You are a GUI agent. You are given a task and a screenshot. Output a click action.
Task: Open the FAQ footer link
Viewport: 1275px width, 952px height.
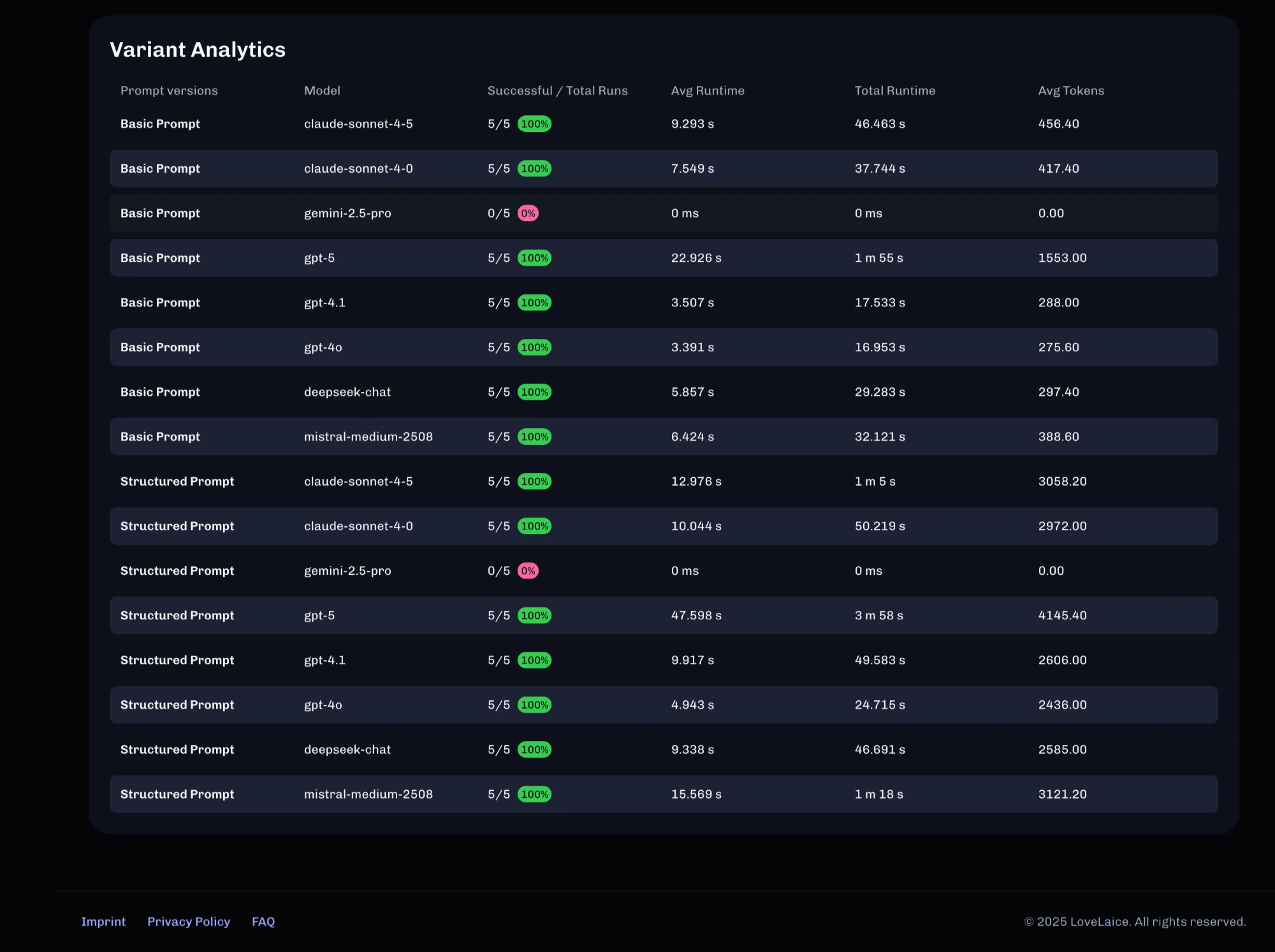pos(263,921)
